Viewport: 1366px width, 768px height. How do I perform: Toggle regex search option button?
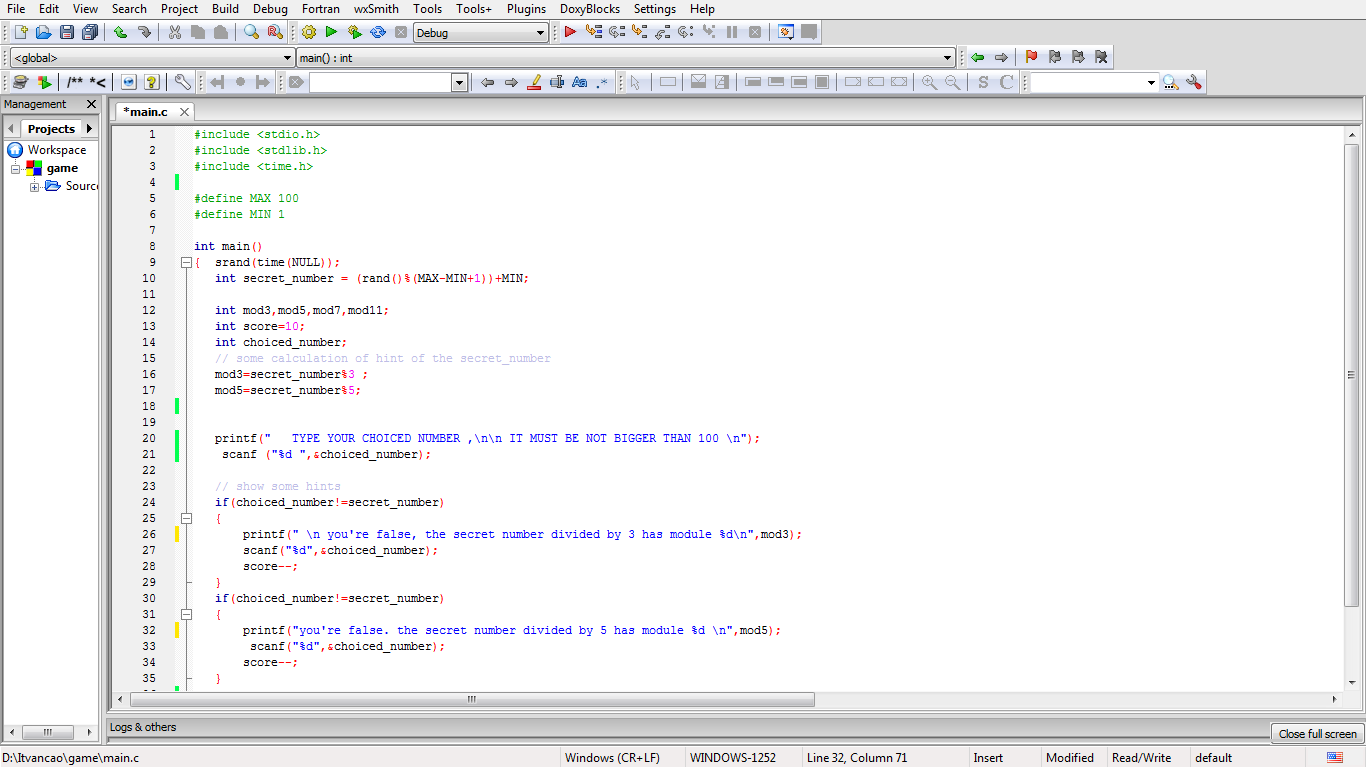pos(602,82)
